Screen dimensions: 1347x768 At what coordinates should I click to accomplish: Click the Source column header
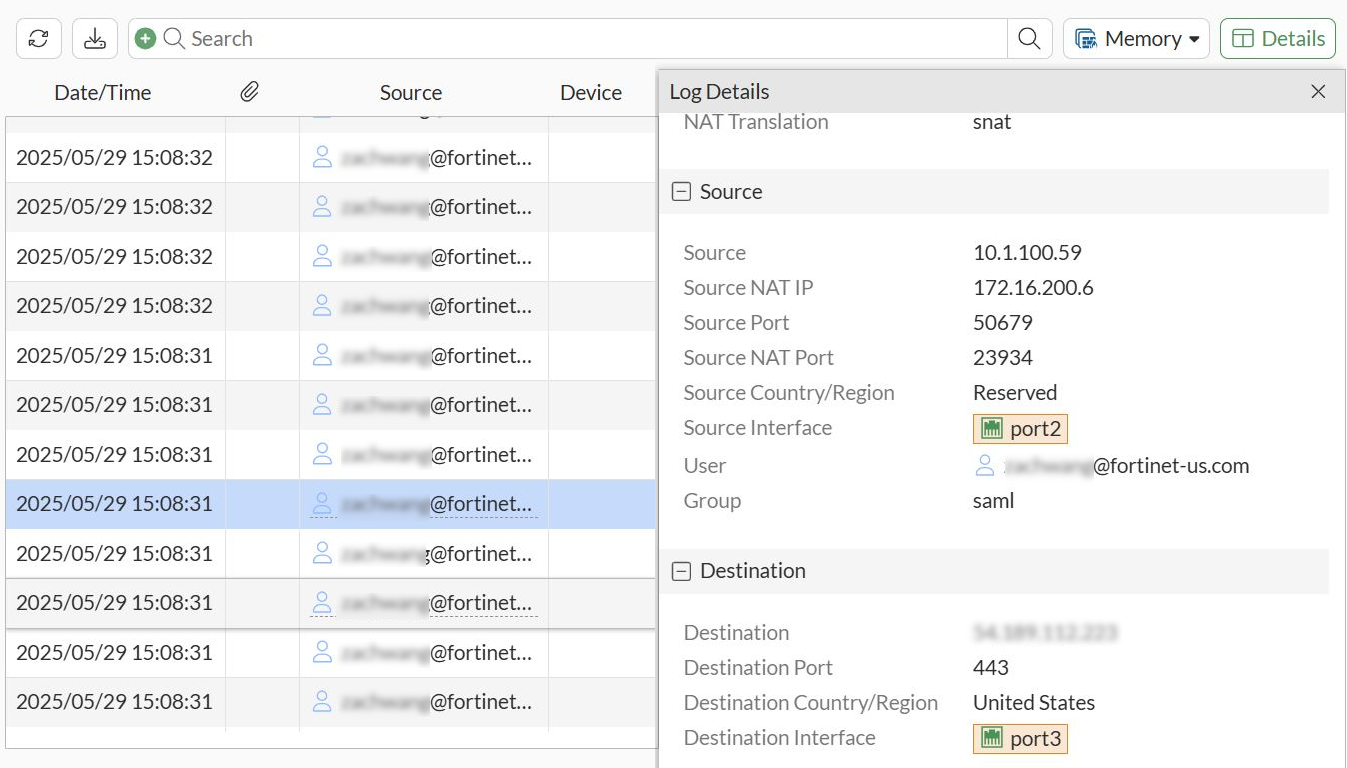click(x=410, y=93)
